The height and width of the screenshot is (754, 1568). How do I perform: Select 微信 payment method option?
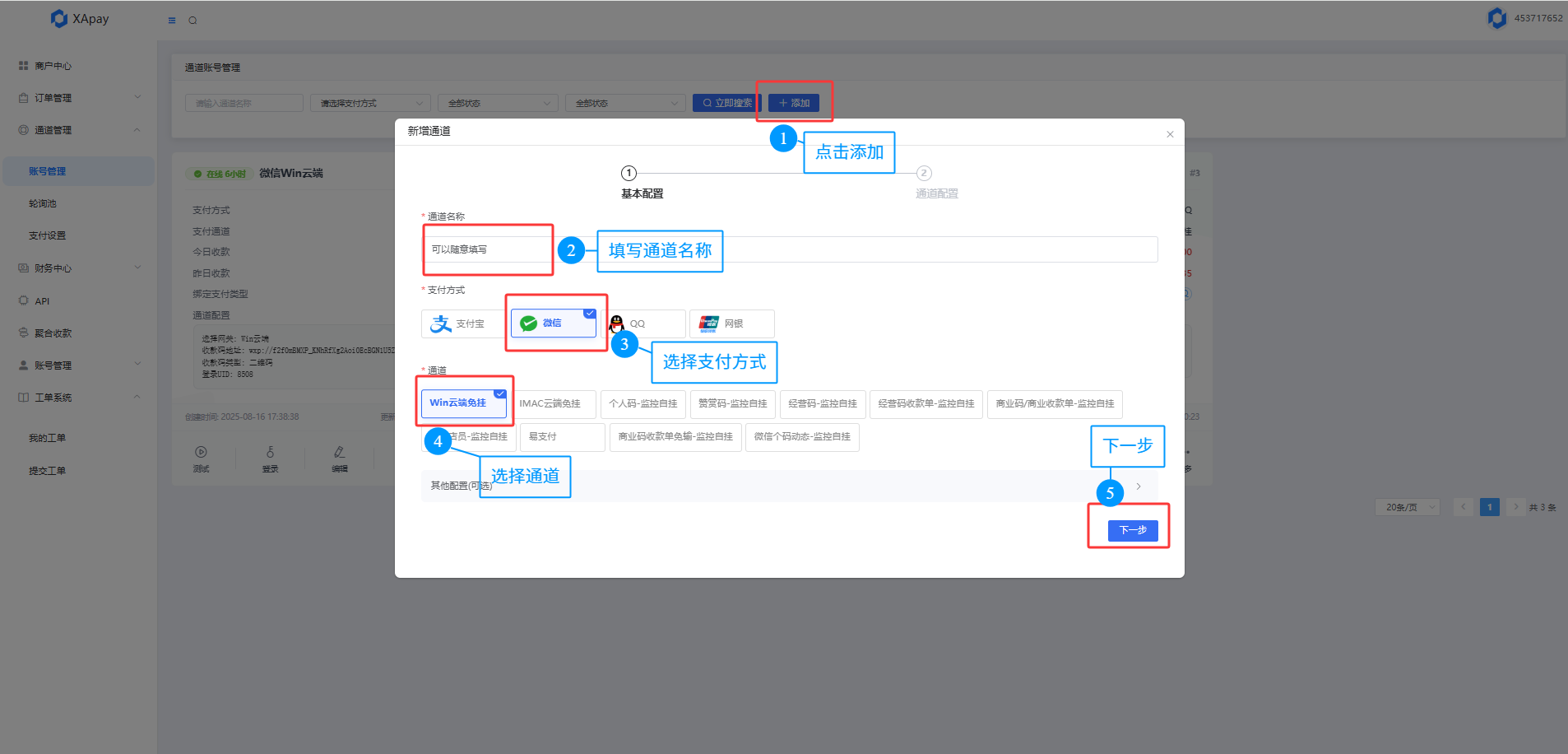coord(553,323)
